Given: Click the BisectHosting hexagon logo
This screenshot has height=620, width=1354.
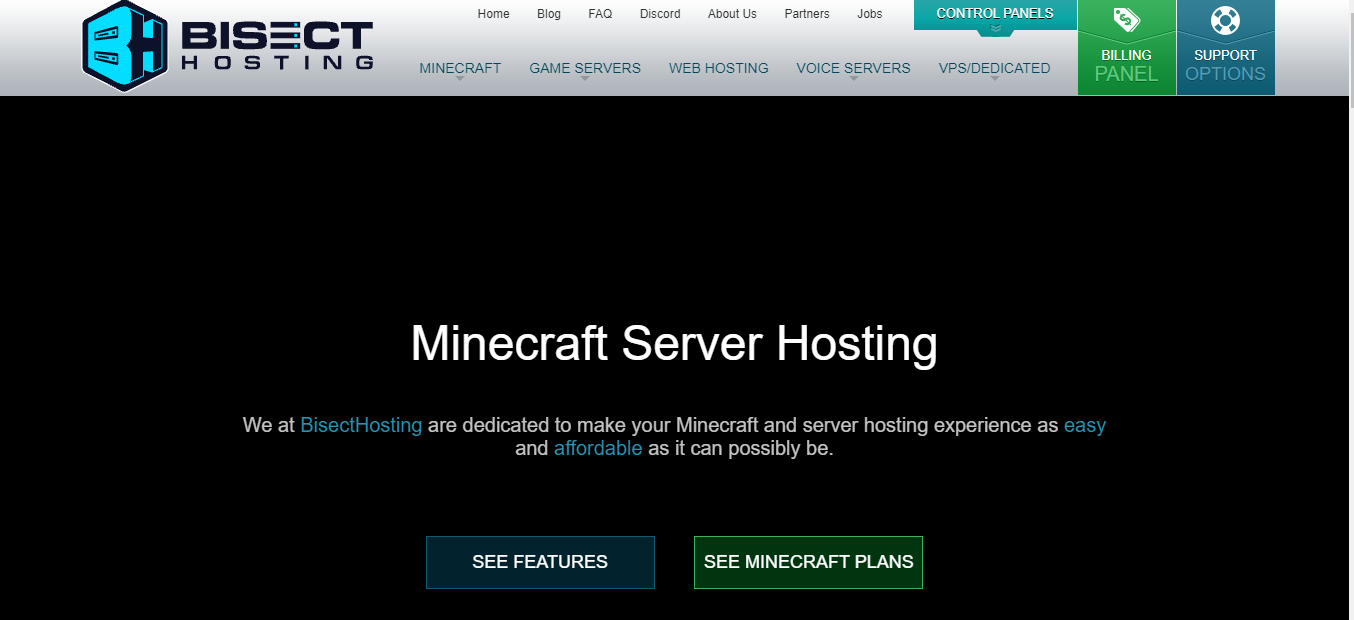Looking at the screenshot, I should click(125, 46).
